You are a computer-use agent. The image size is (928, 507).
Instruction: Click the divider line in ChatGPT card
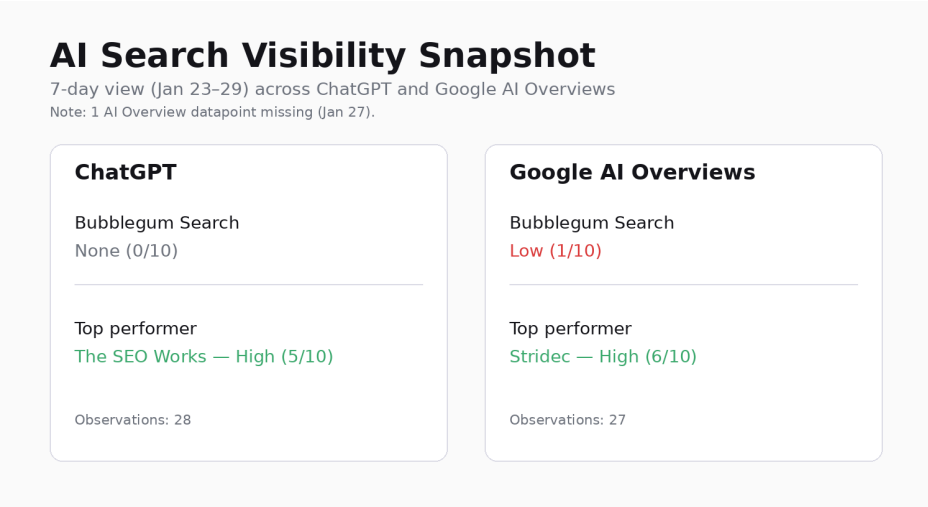pos(248,285)
